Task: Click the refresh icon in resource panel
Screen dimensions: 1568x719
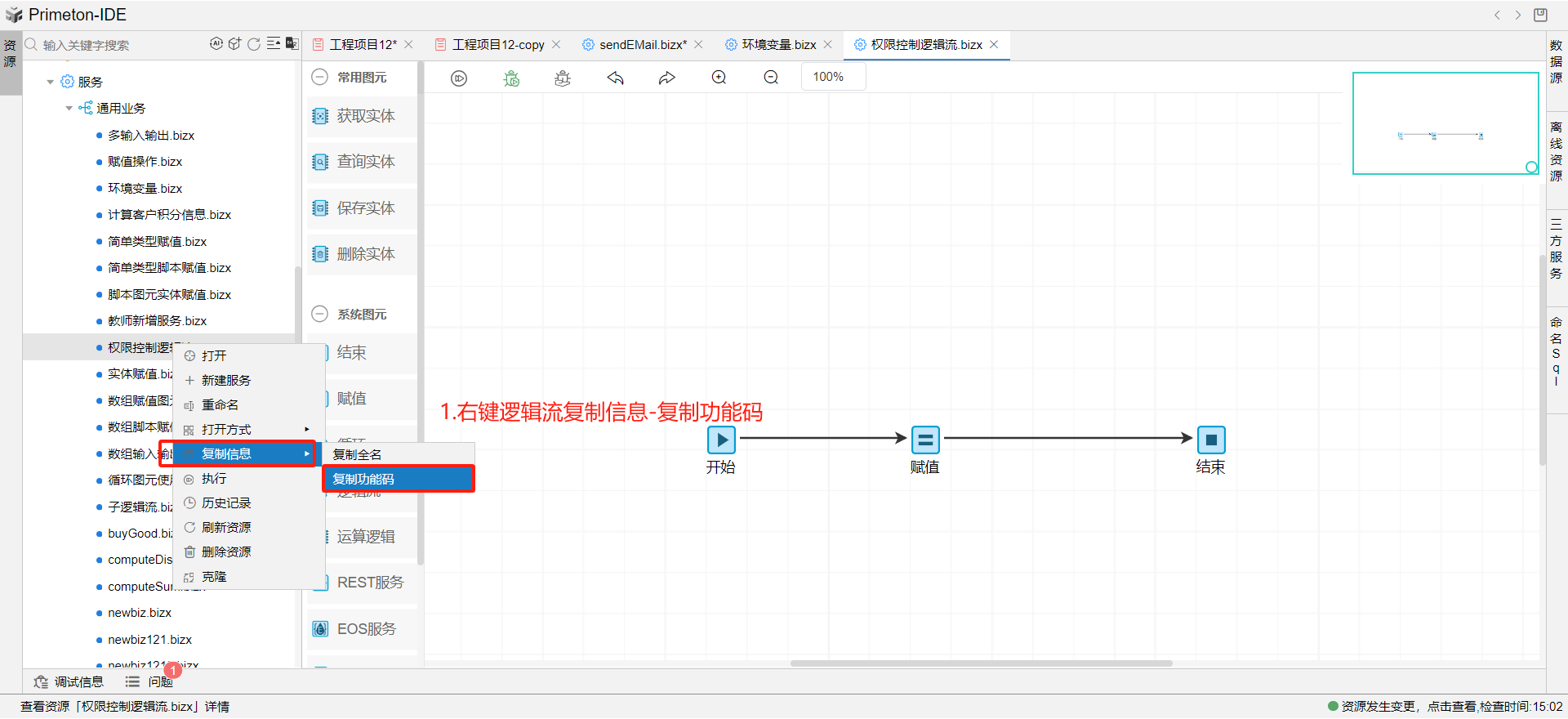Action: (254, 44)
